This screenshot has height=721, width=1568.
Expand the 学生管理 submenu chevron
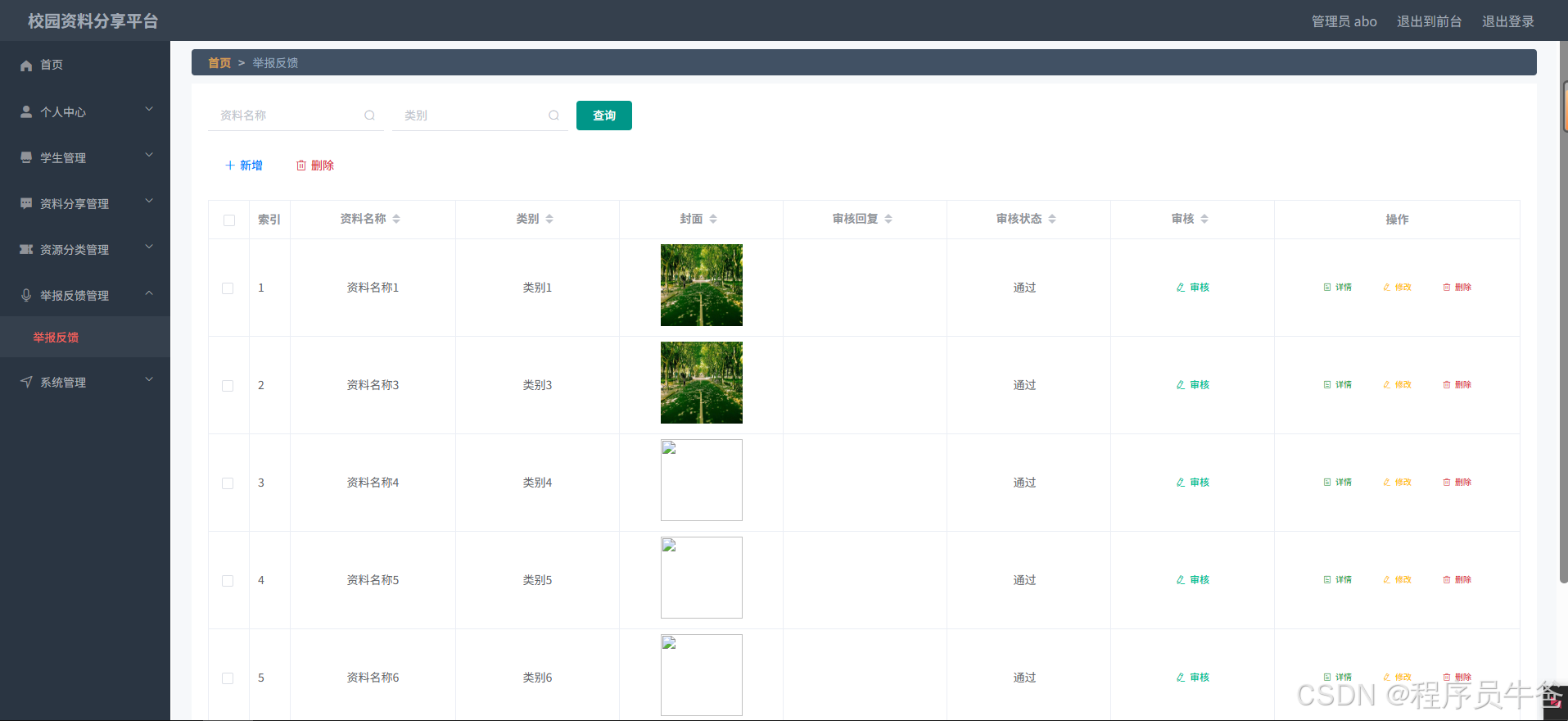point(149,155)
